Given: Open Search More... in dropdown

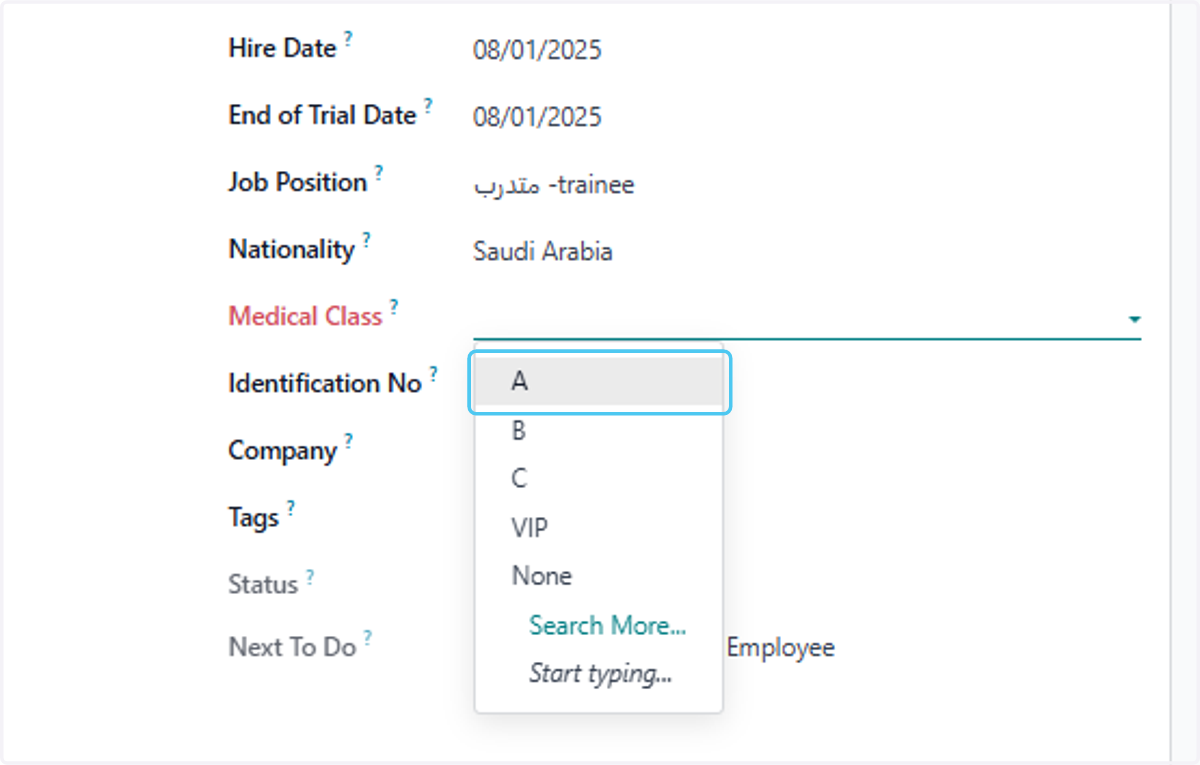Looking at the screenshot, I should tap(607, 625).
